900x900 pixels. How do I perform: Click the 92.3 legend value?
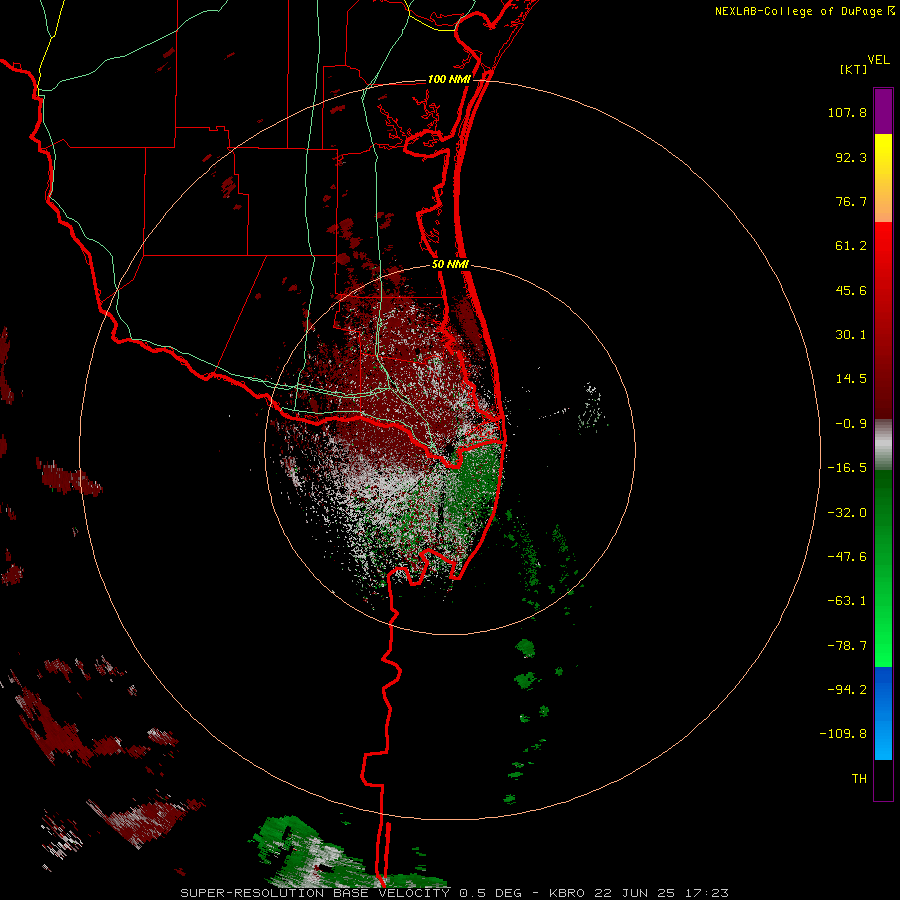[x=851, y=157]
